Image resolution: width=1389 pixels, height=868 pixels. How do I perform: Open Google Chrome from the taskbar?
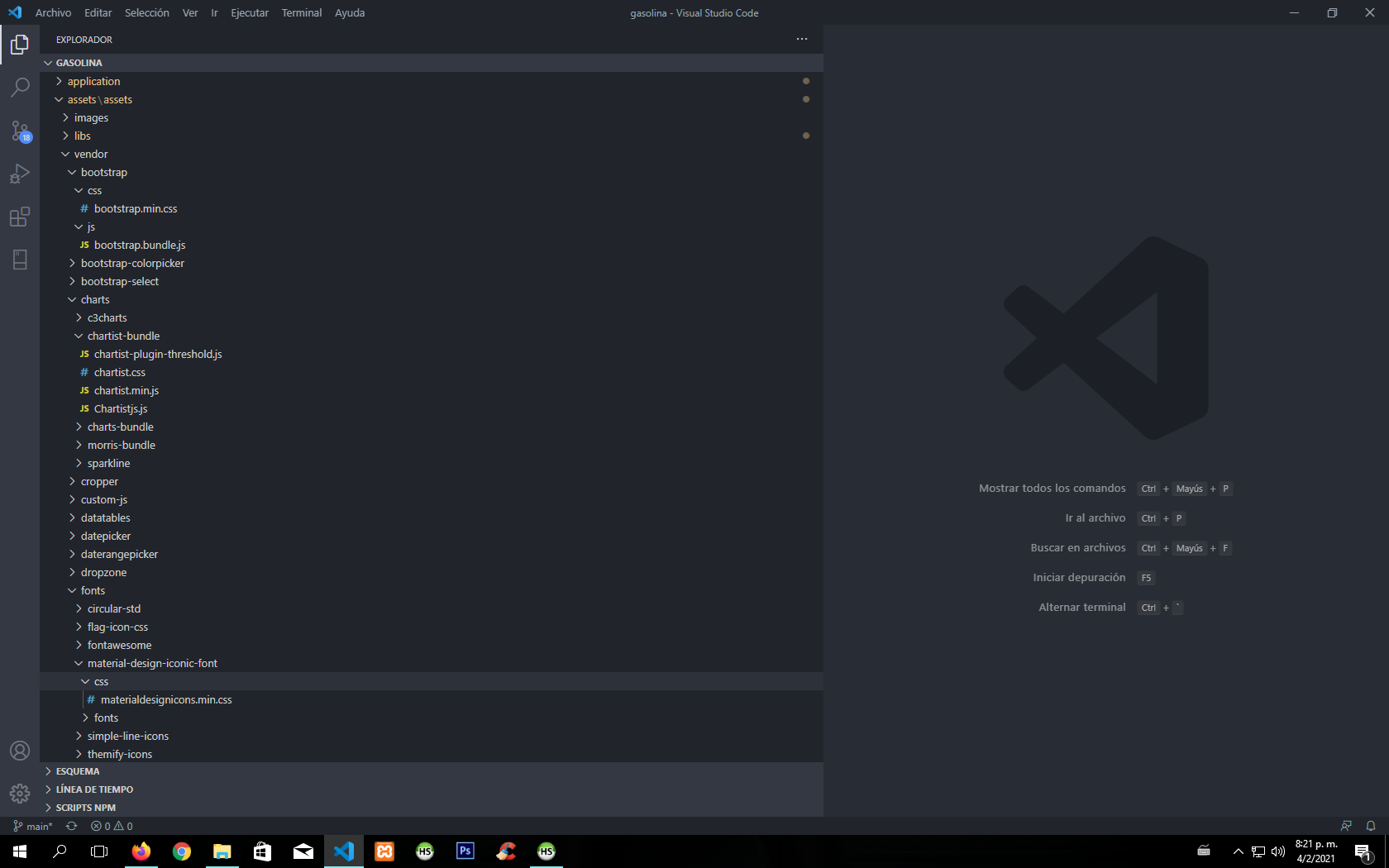pos(182,851)
